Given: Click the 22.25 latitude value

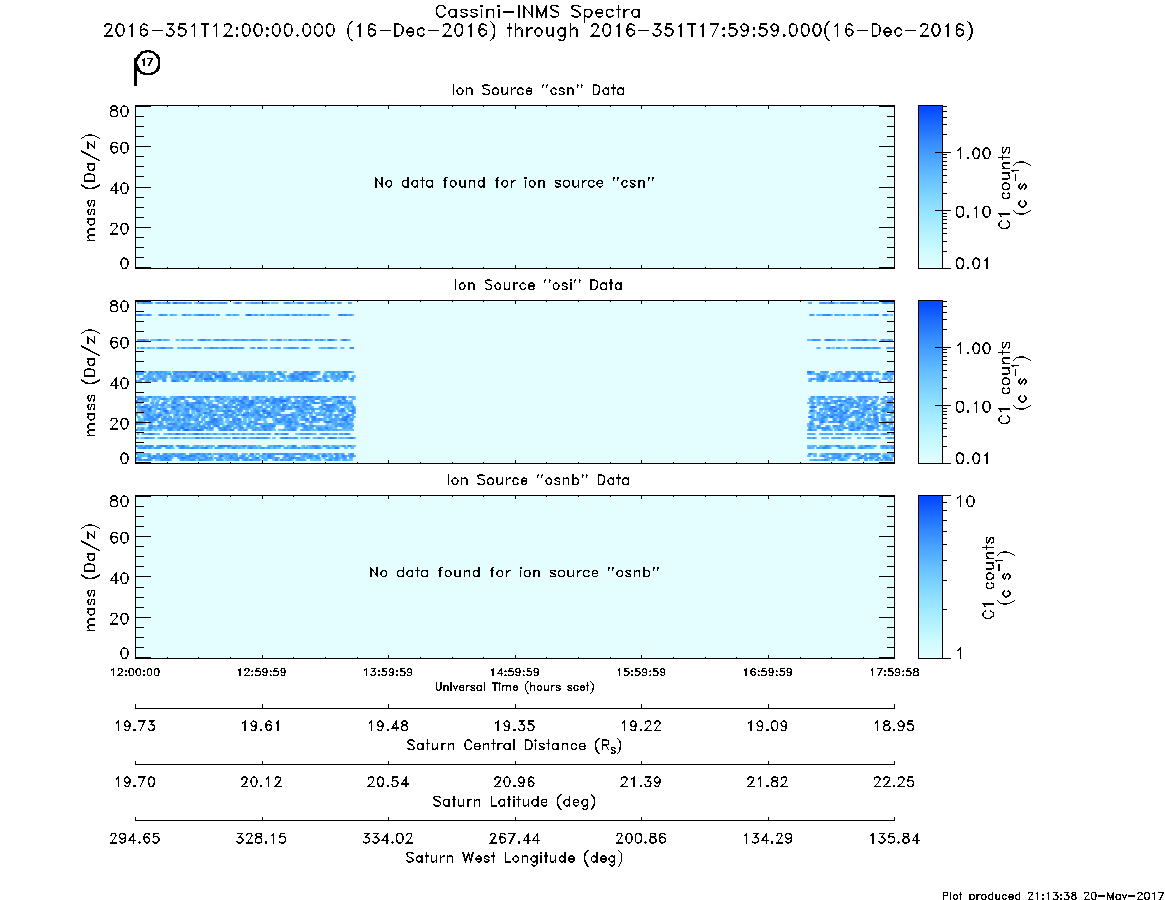Looking at the screenshot, I should point(894,782).
